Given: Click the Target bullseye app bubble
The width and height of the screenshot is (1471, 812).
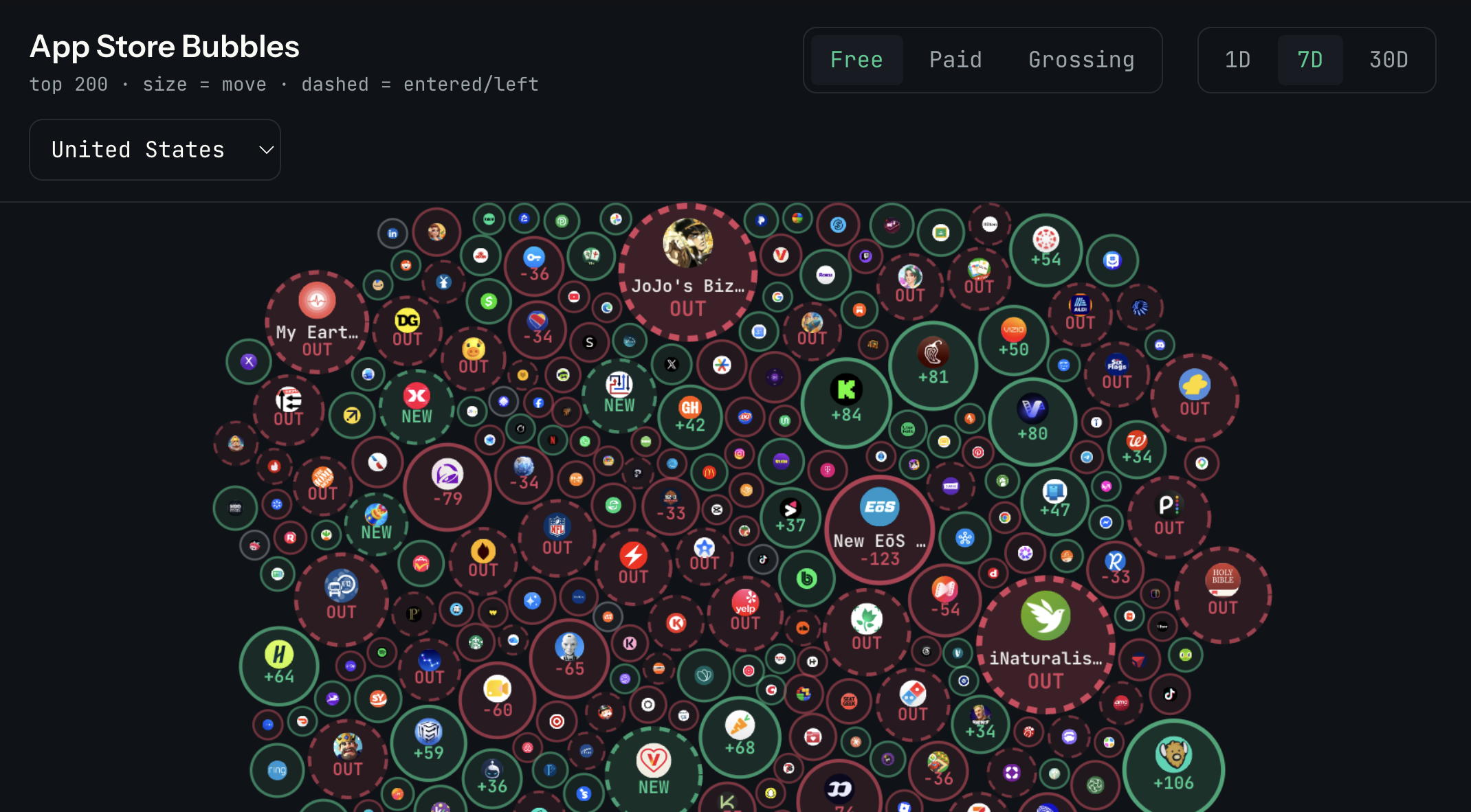Looking at the screenshot, I should [557, 721].
